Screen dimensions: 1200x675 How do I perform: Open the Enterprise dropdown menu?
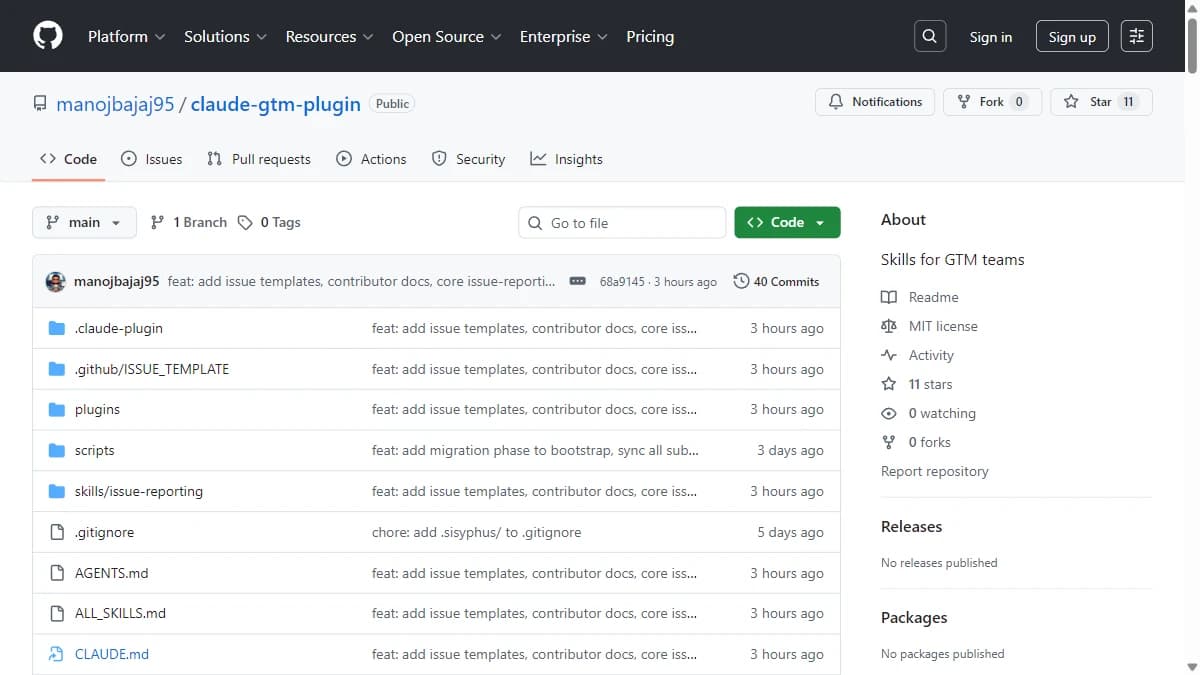click(x=563, y=36)
